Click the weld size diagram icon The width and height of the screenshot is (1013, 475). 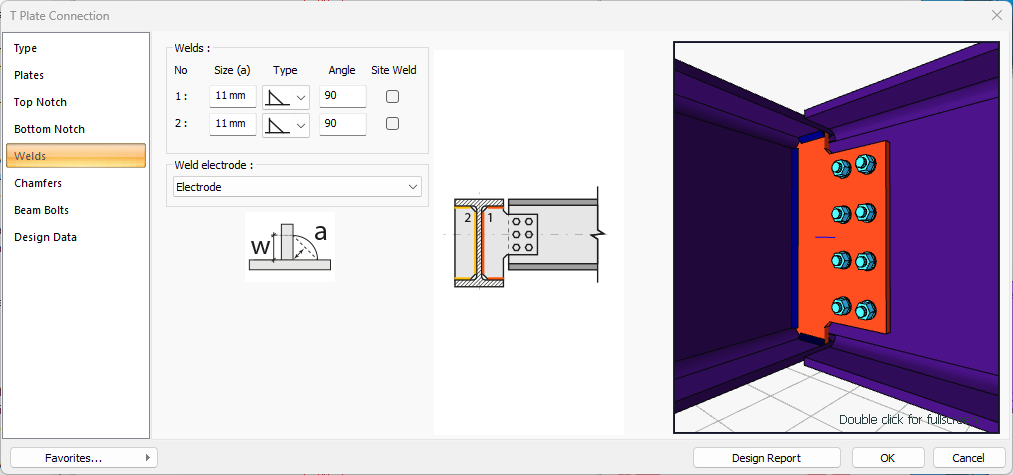coord(289,246)
